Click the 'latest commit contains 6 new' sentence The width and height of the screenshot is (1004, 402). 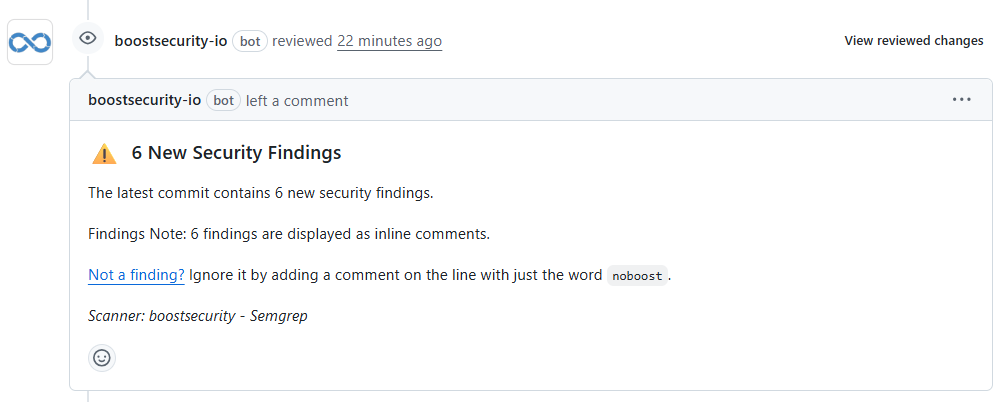[260, 192]
